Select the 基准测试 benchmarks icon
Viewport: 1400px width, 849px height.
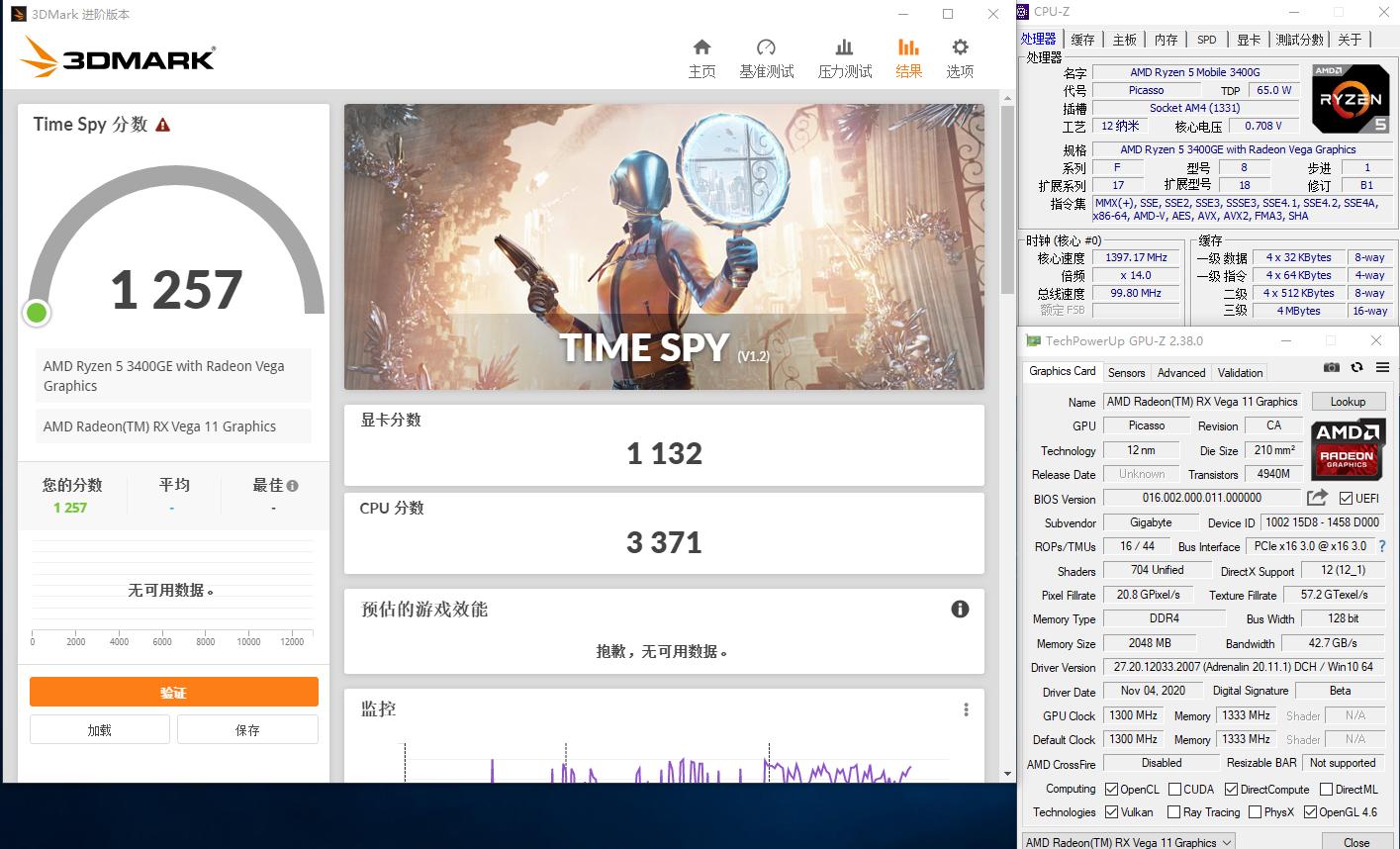[x=766, y=47]
